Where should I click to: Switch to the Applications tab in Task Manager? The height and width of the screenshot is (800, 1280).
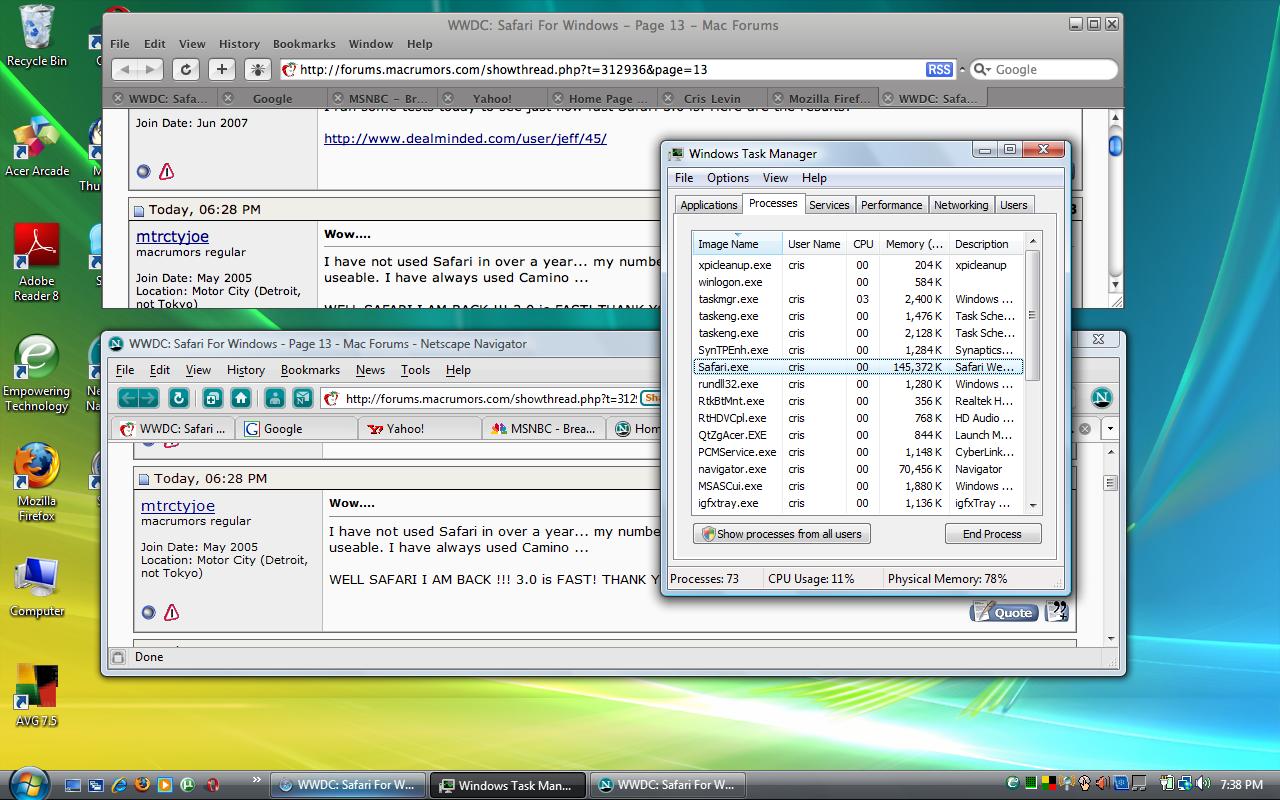tap(708, 205)
